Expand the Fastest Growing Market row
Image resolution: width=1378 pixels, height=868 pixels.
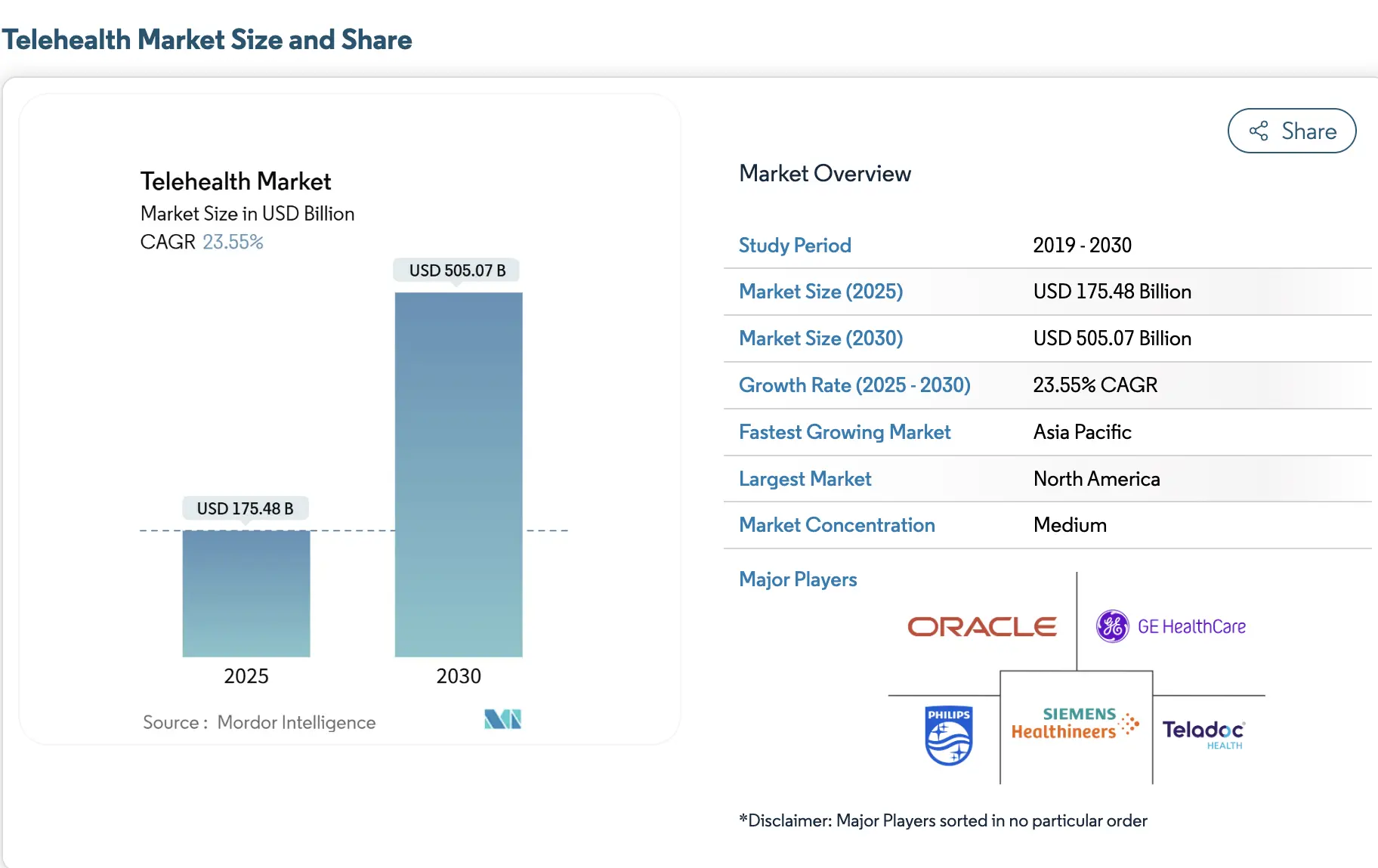844,432
